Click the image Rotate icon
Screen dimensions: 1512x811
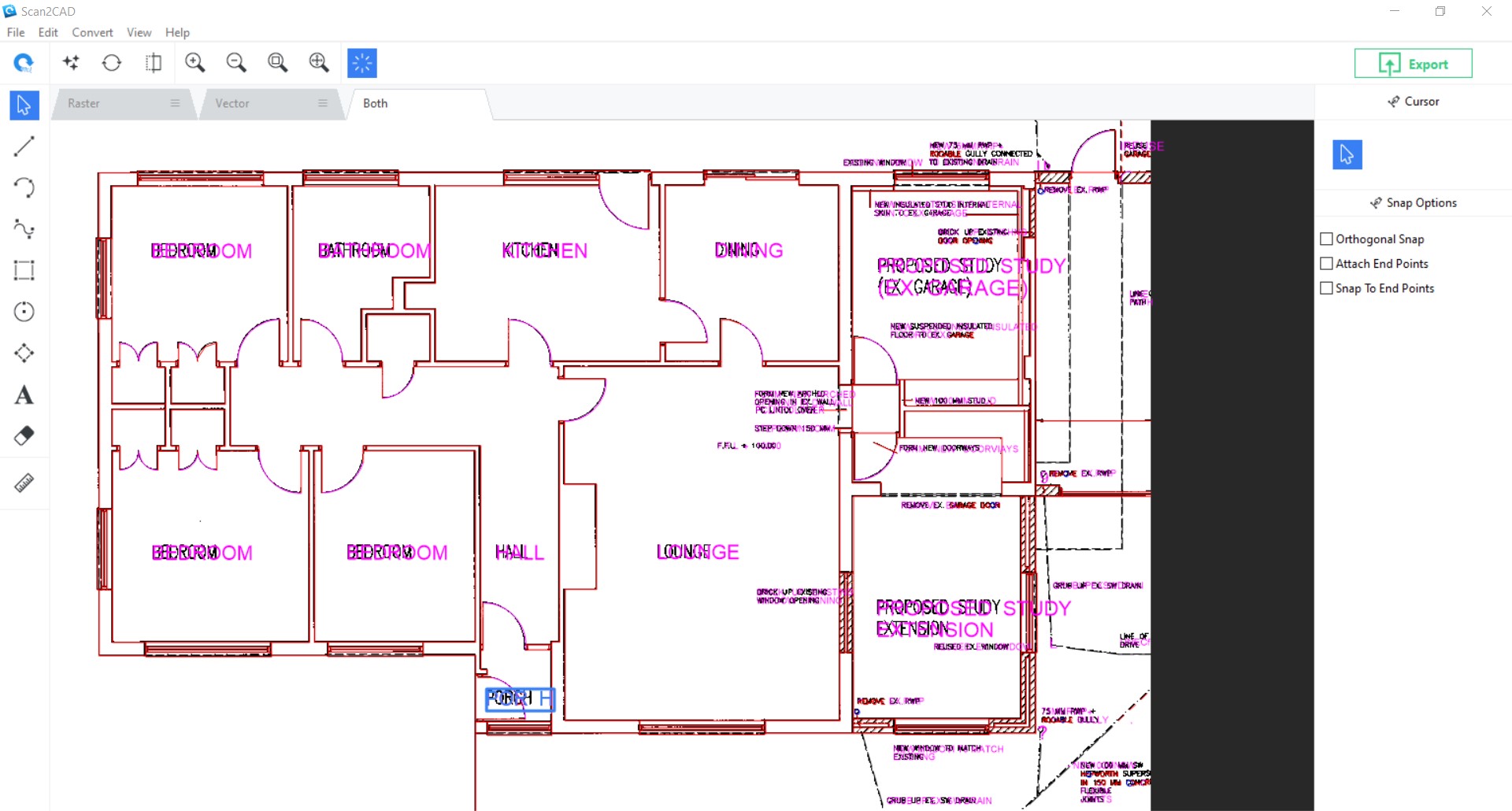pyautogui.click(x=112, y=62)
